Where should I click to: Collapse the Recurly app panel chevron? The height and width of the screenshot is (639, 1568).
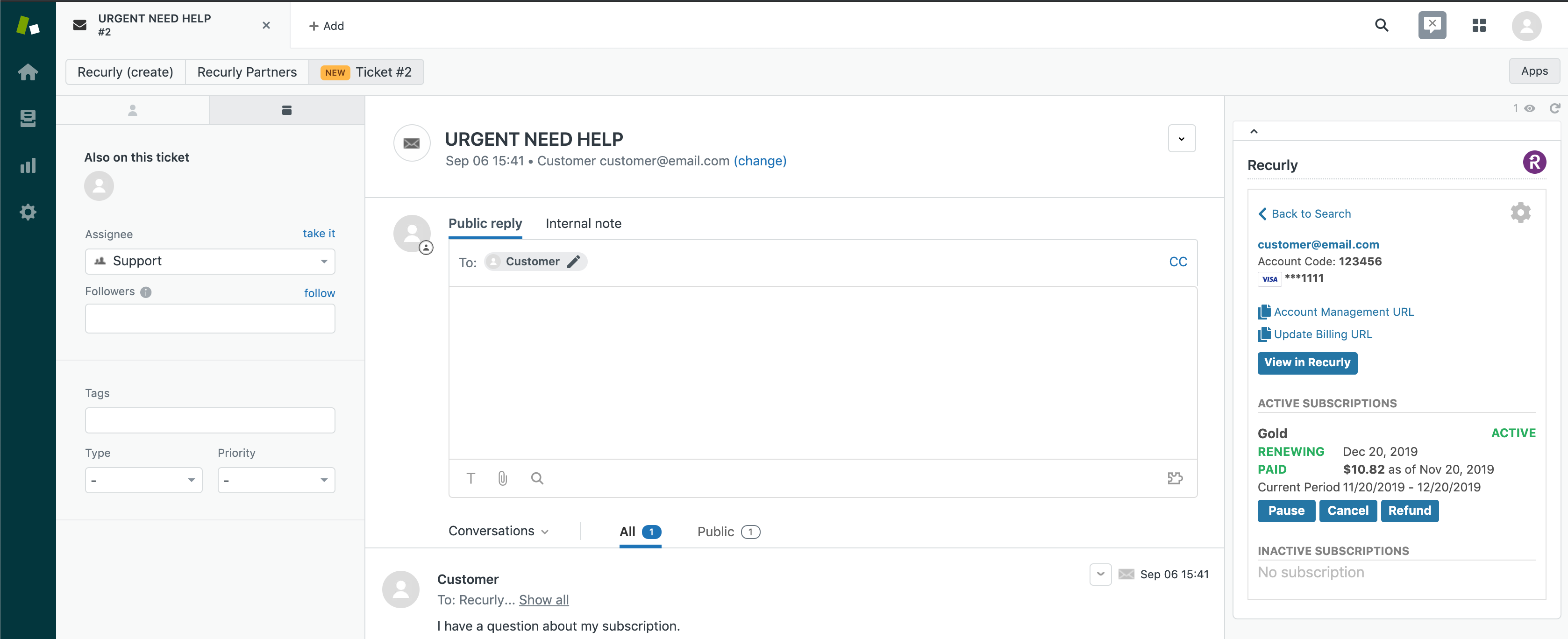[x=1254, y=131]
